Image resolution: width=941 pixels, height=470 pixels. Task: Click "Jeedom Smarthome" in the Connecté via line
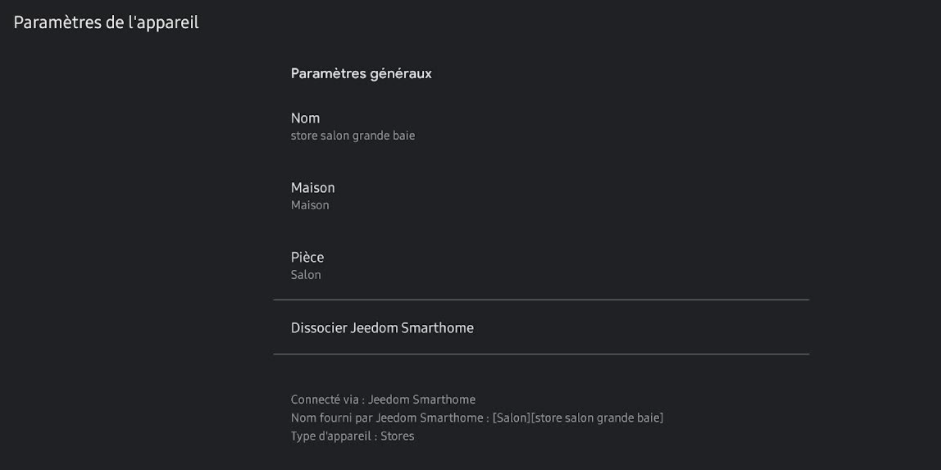421,400
